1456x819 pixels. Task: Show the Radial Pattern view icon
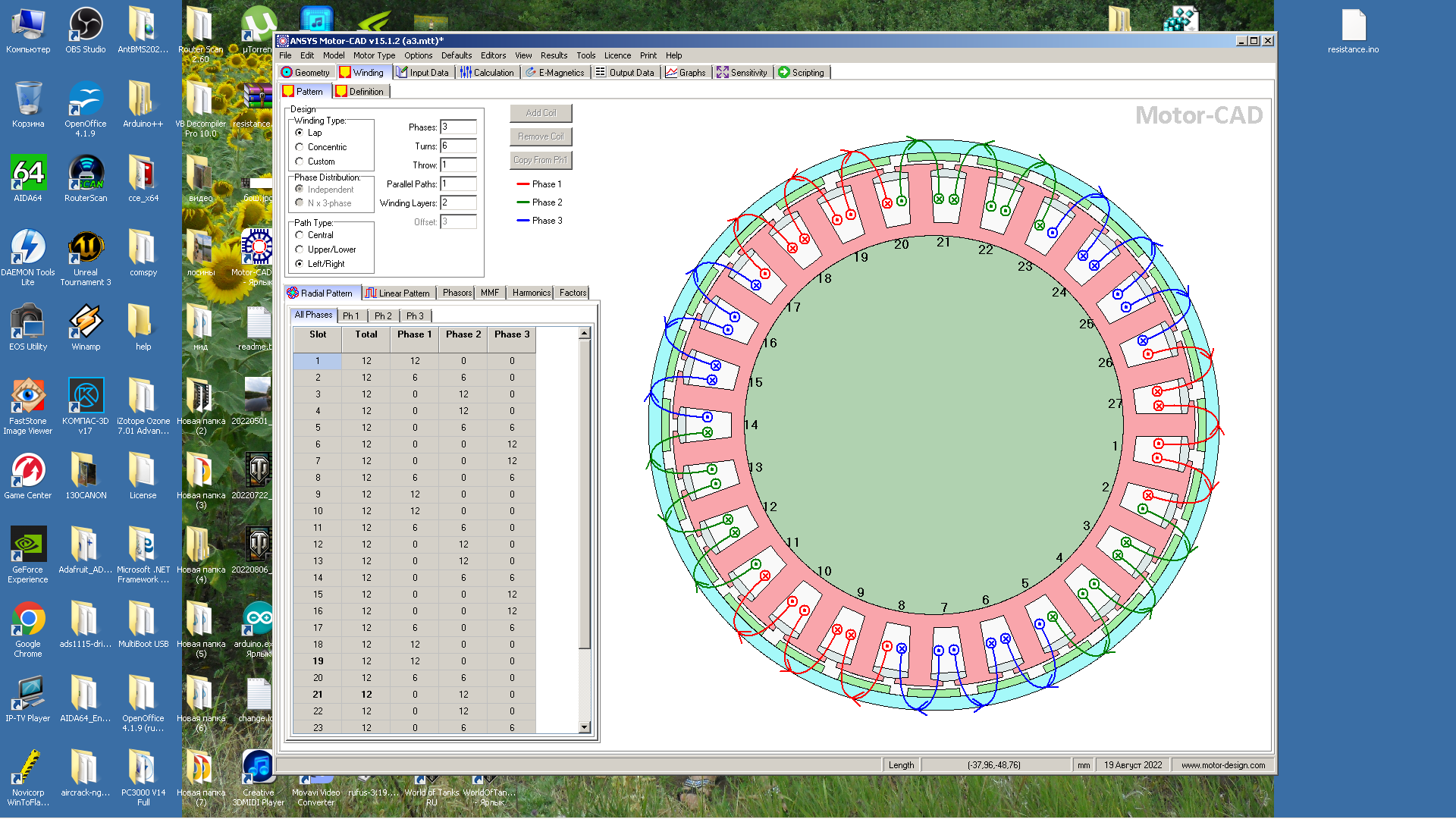tap(293, 293)
